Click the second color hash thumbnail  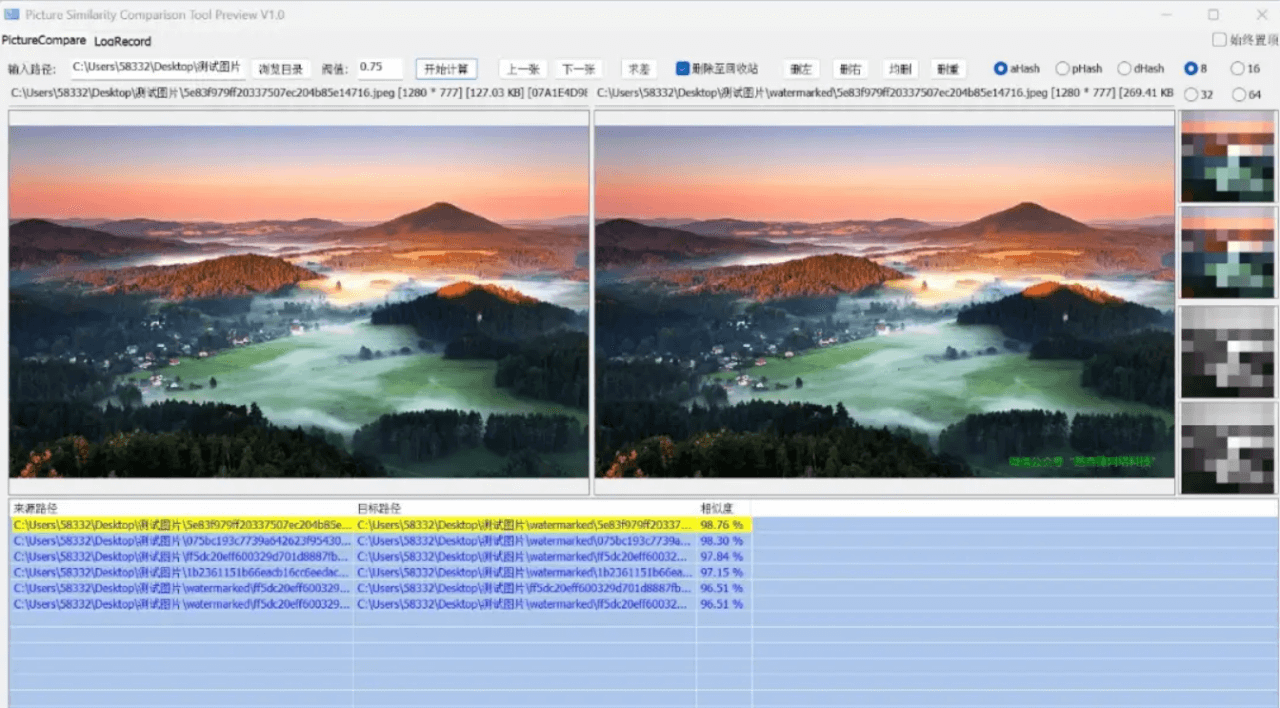[1228, 252]
